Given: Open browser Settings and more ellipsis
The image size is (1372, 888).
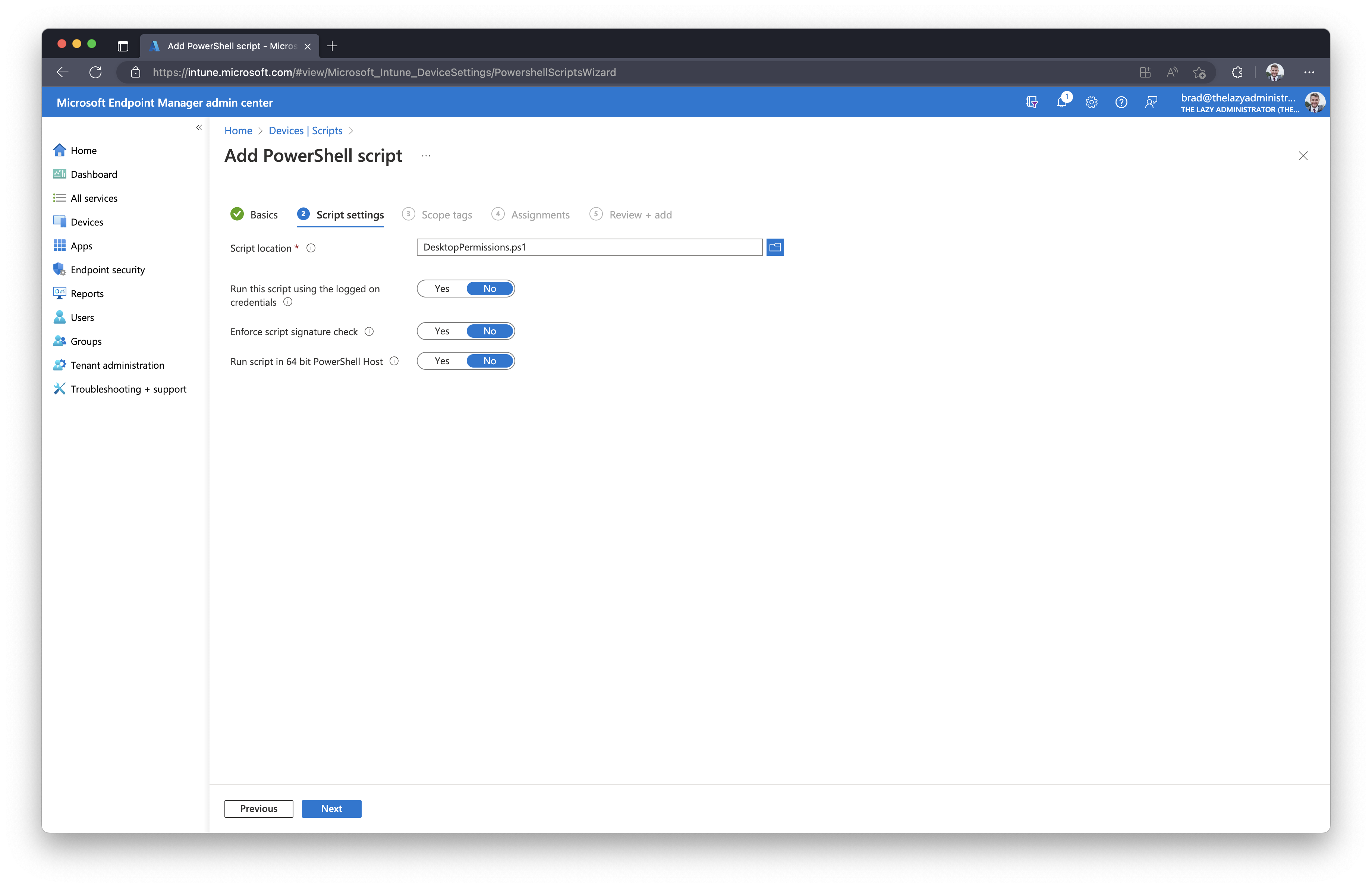Looking at the screenshot, I should click(x=1309, y=72).
